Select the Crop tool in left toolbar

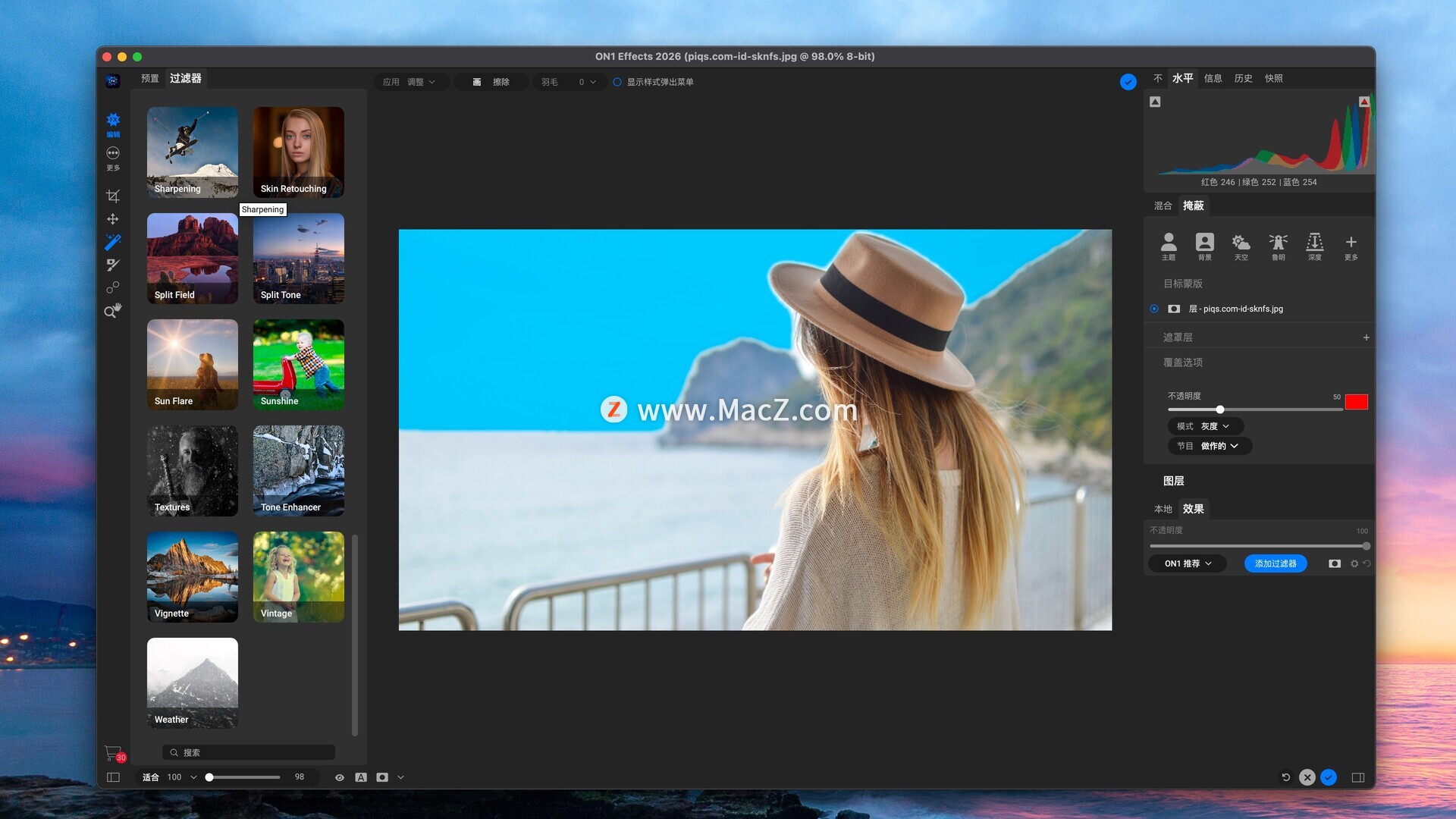(x=113, y=196)
